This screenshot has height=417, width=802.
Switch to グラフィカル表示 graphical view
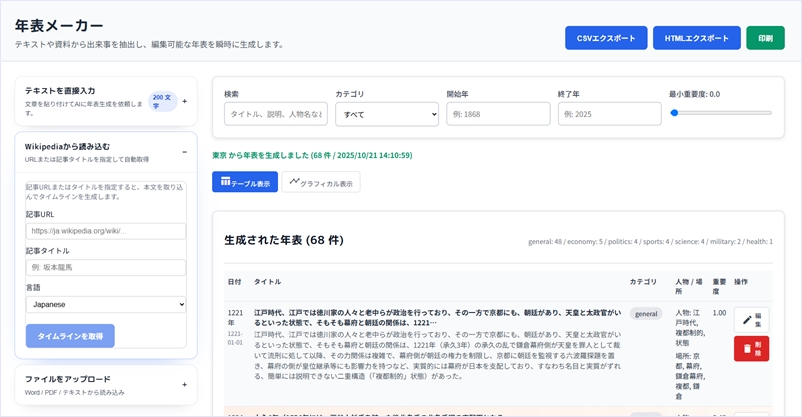(321, 183)
